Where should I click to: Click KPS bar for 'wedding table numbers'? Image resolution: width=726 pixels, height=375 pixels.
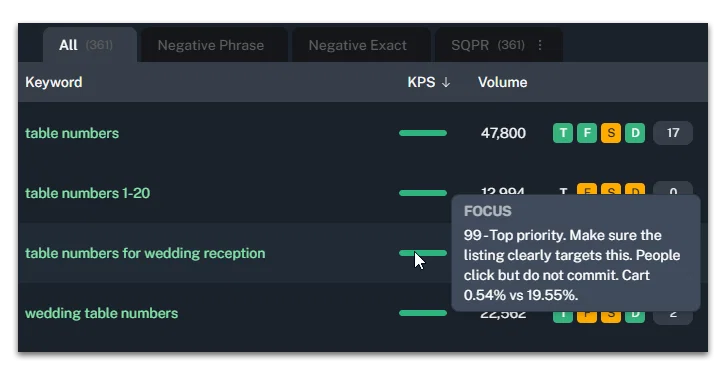click(x=423, y=313)
